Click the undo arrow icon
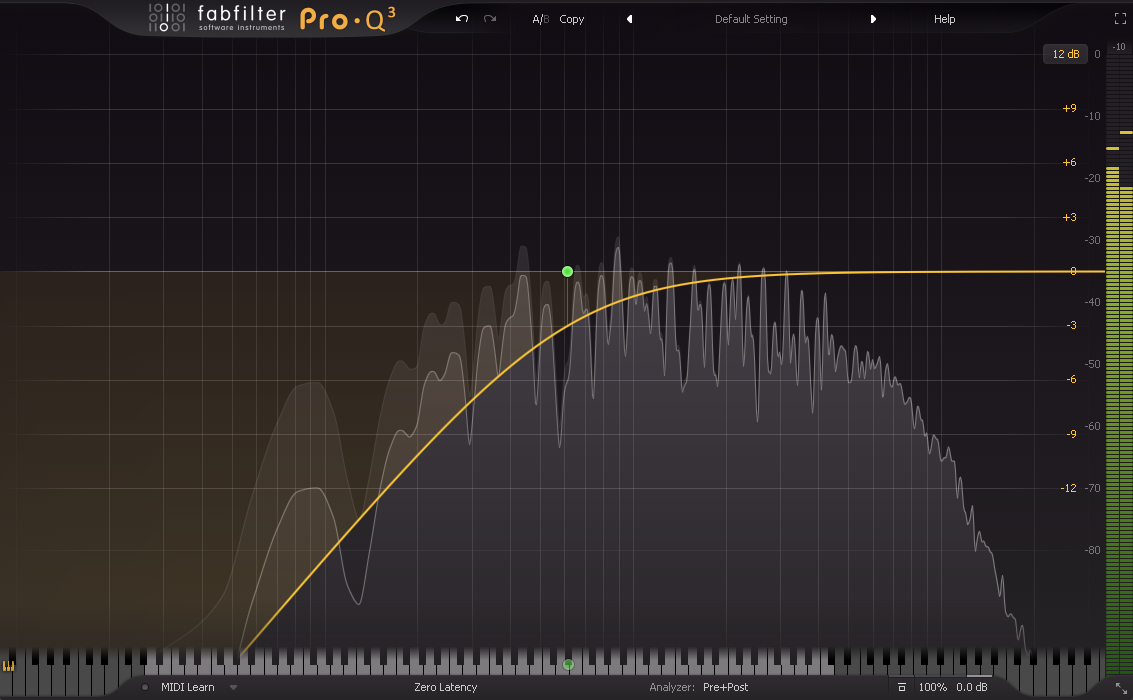Screen dimensions: 1133x700 [462, 19]
